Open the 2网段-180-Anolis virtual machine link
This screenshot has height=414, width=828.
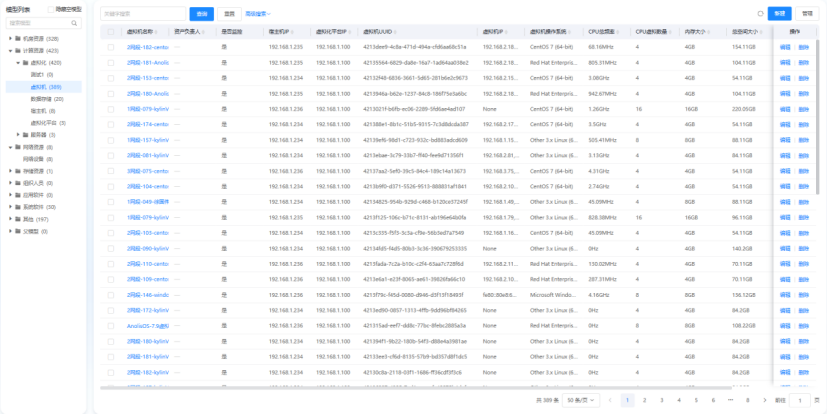148,93
